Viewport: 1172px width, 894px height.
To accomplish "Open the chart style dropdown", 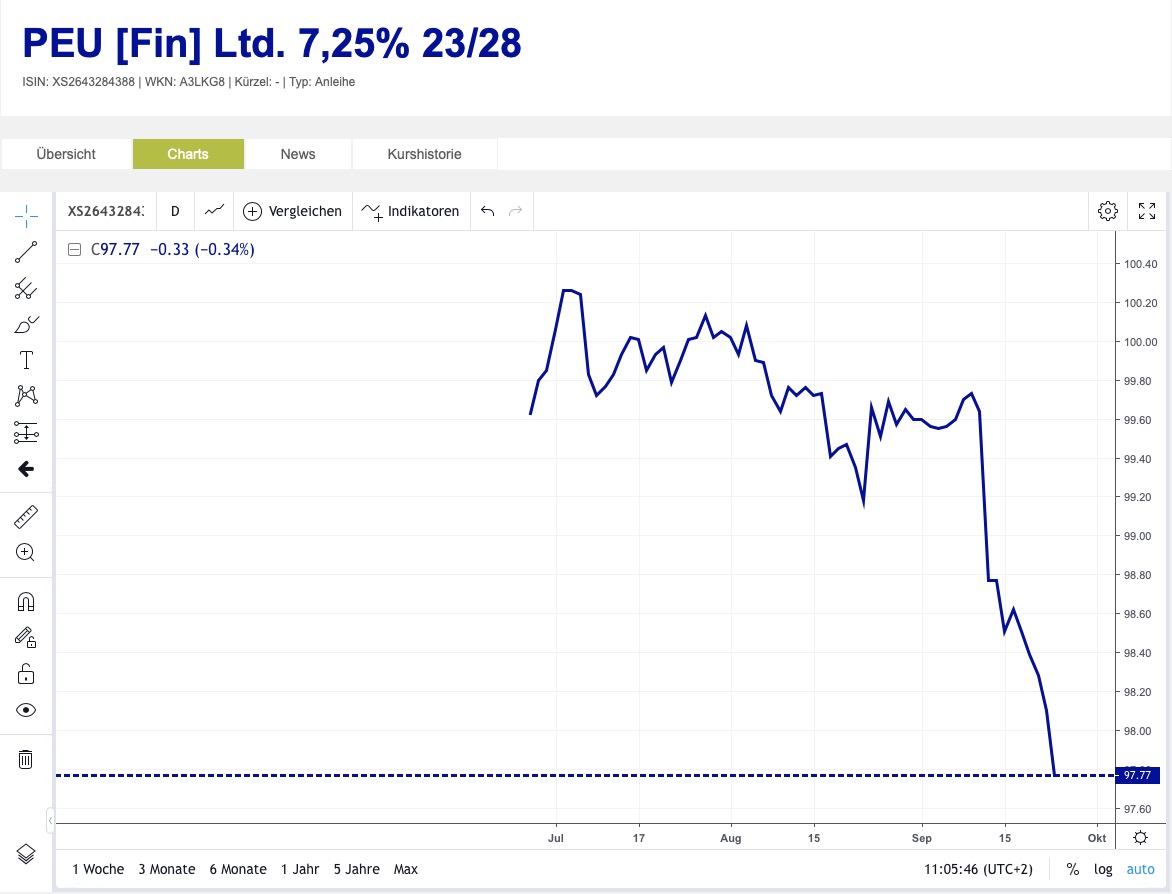I will point(214,211).
